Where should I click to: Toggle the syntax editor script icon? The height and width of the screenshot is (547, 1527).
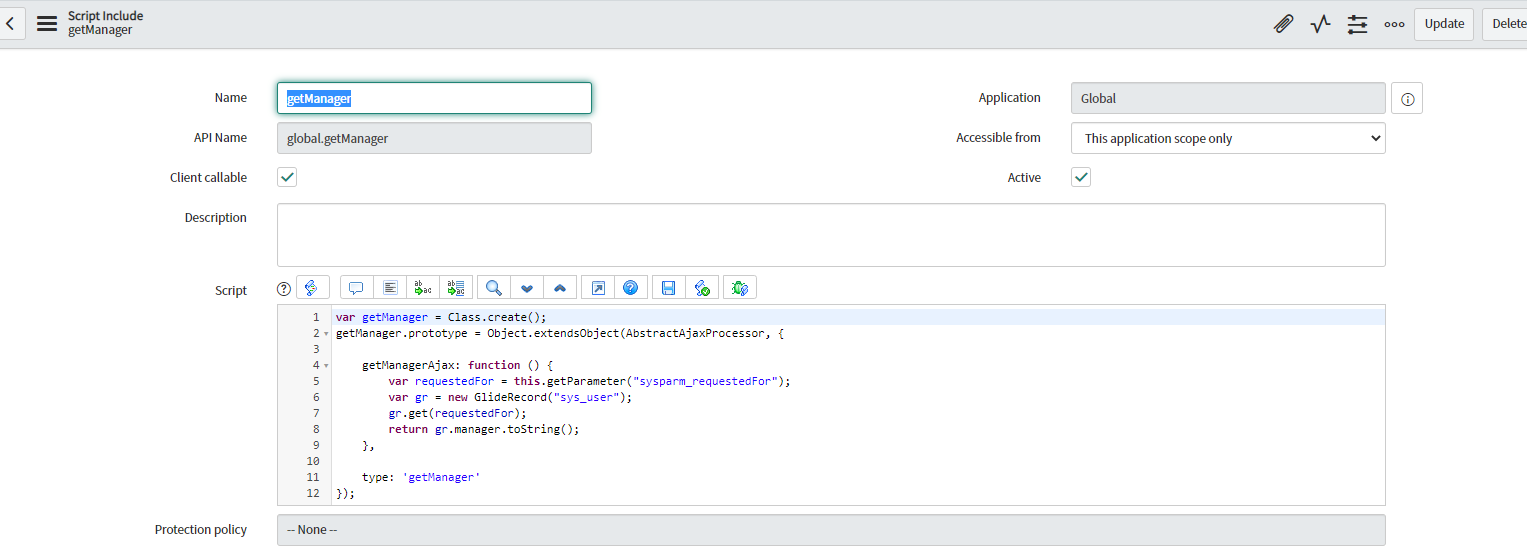pos(313,288)
